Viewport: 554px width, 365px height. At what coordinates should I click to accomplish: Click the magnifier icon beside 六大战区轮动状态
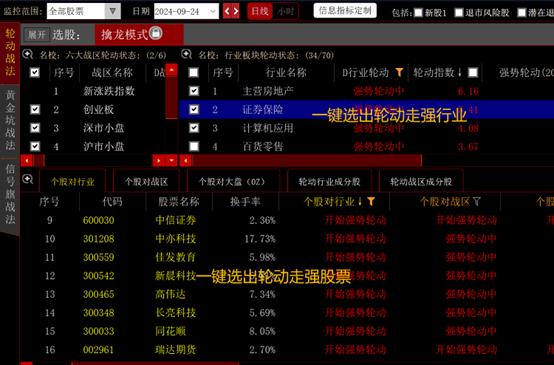coord(28,54)
